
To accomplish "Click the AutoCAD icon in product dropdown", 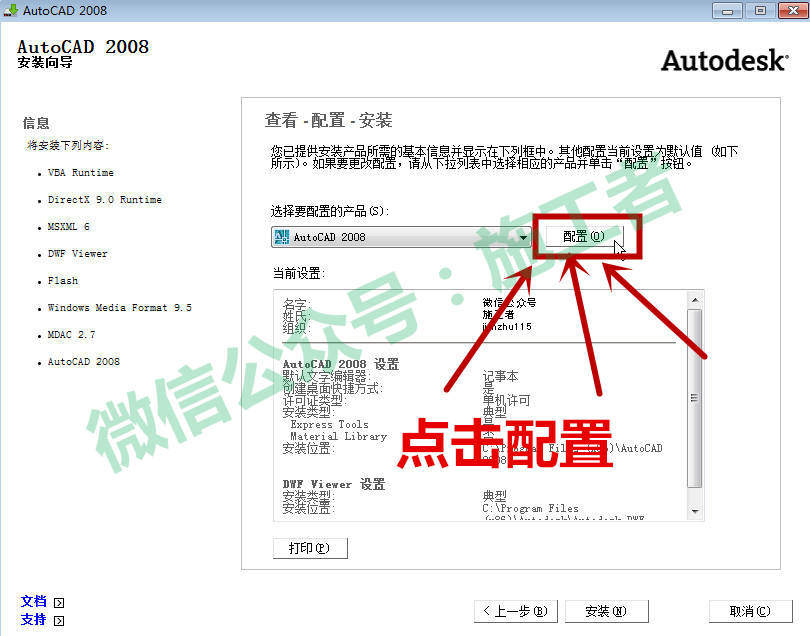I will [x=282, y=237].
